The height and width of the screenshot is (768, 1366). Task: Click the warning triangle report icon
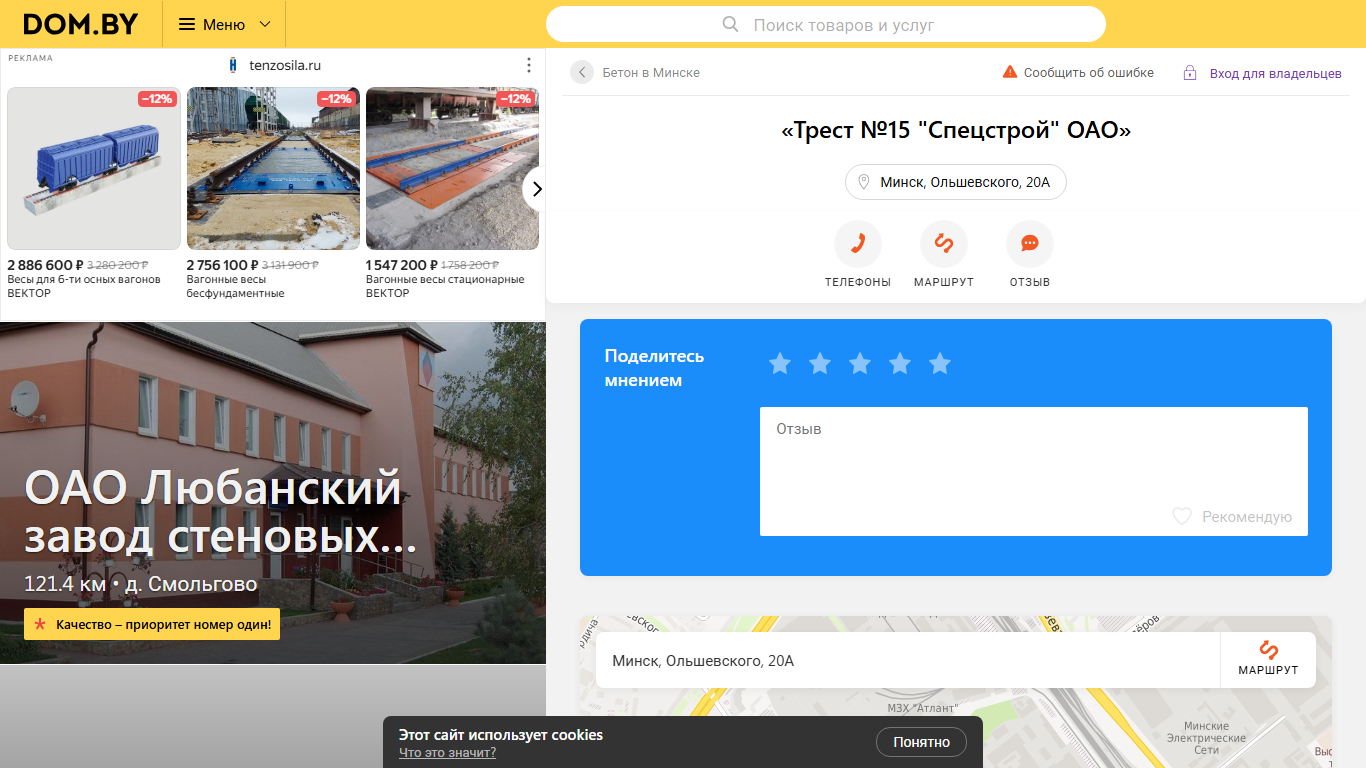[x=1010, y=72]
